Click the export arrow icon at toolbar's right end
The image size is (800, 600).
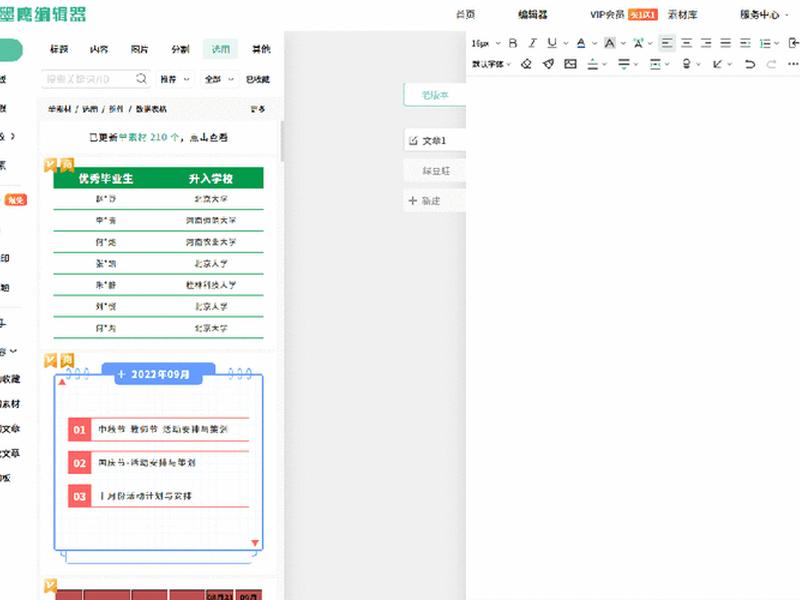coord(793,43)
